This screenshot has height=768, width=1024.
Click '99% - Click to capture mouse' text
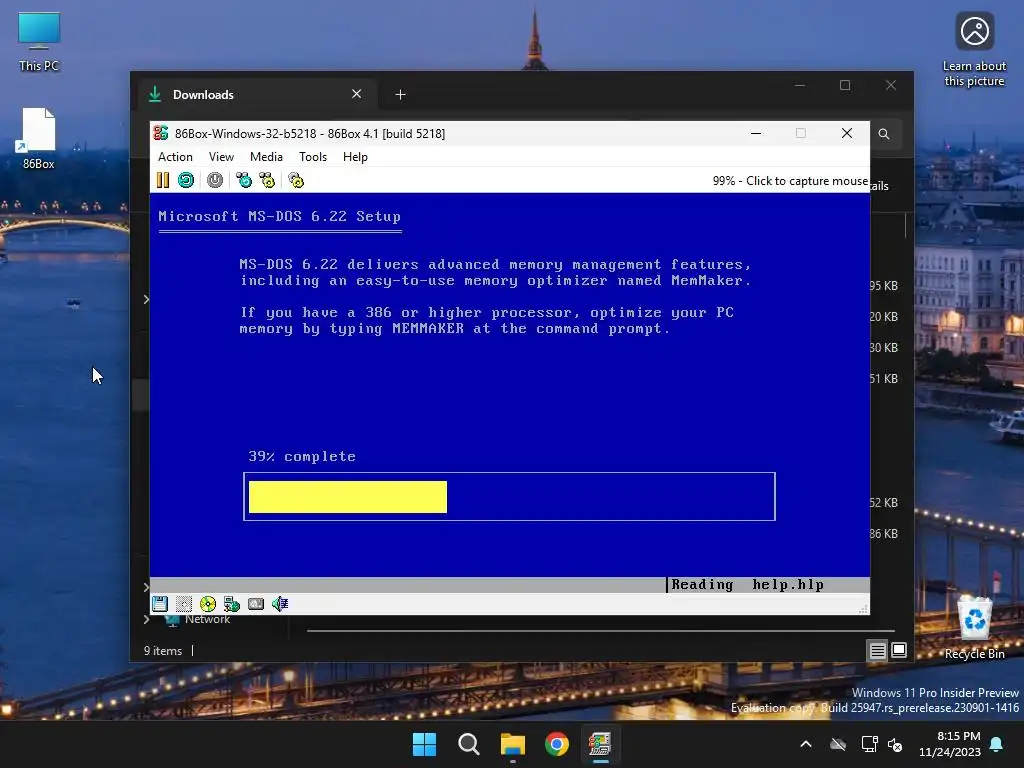[x=790, y=181]
